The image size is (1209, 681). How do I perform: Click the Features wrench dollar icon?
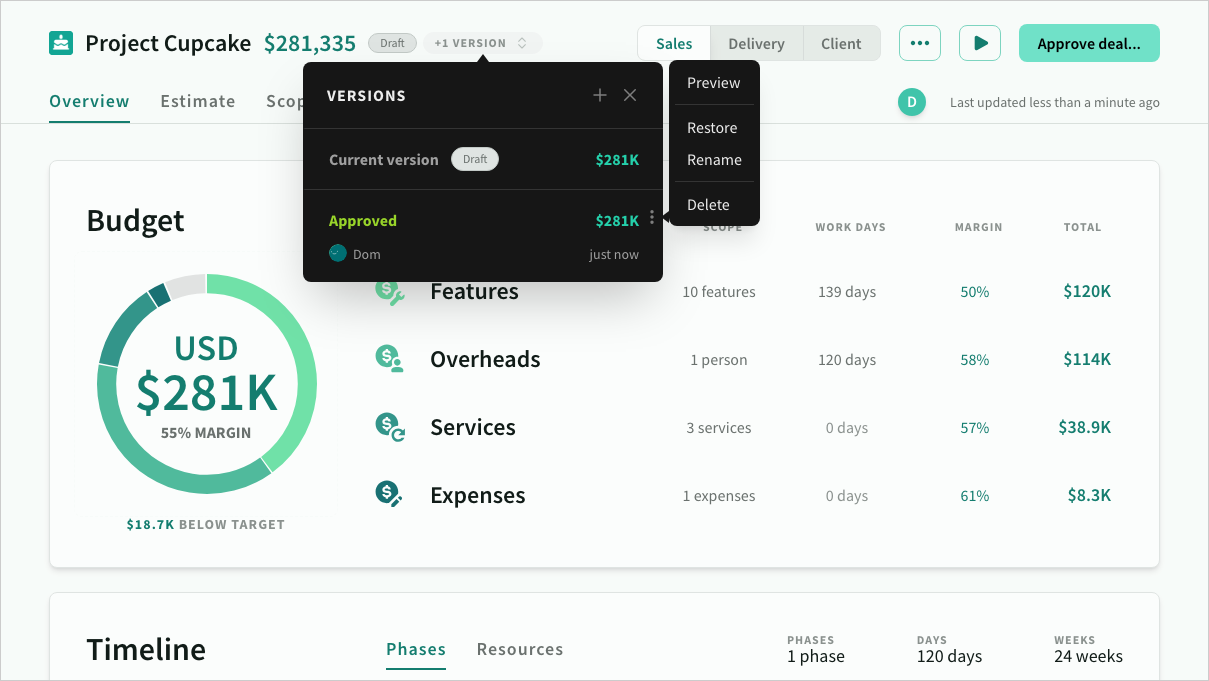[389, 292]
